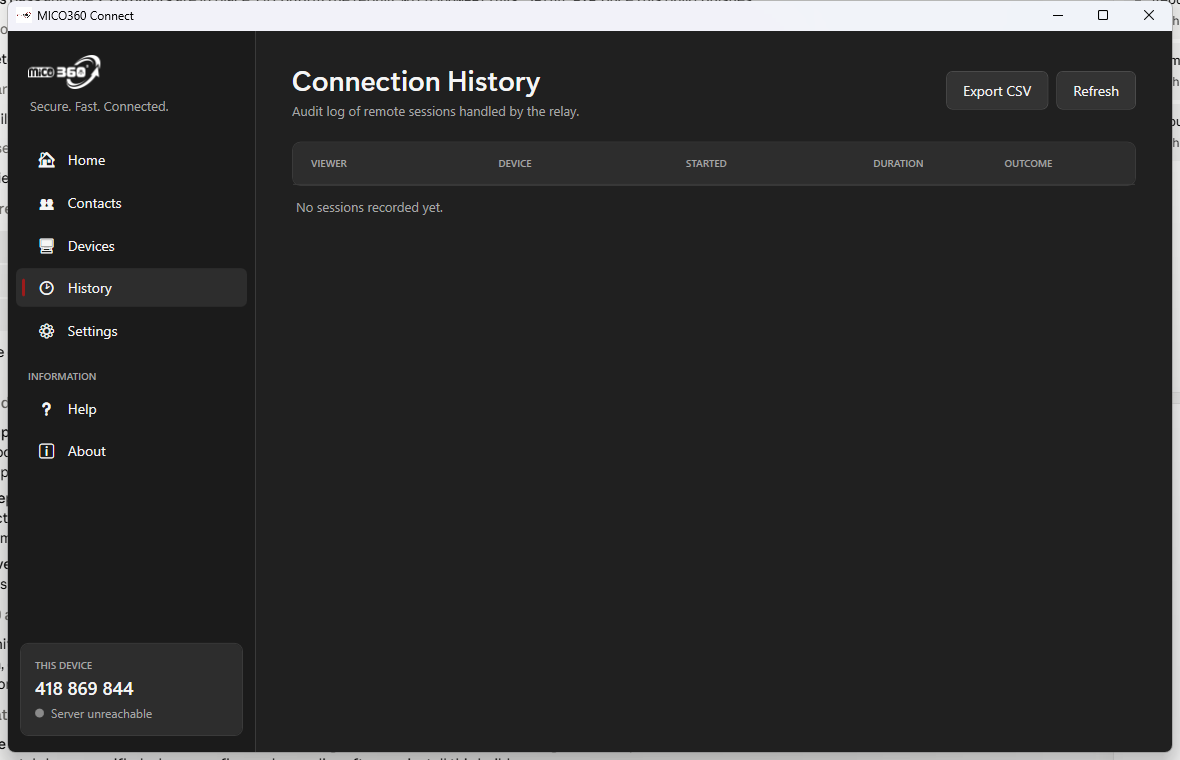Open the Help page label
This screenshot has width=1180, height=760.
[x=82, y=409]
